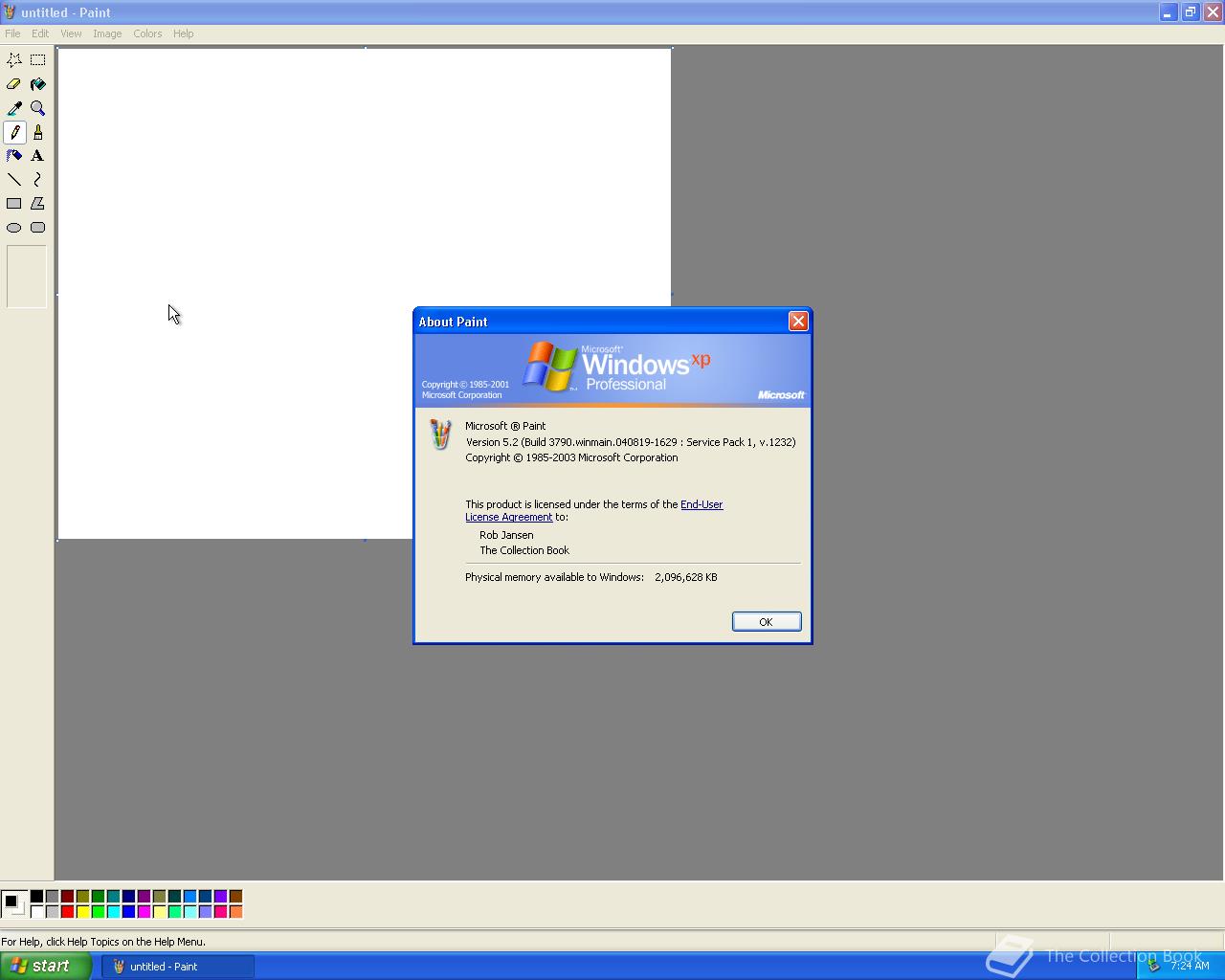Choose the straight Line tool
The height and width of the screenshot is (980, 1225).
coord(14,180)
